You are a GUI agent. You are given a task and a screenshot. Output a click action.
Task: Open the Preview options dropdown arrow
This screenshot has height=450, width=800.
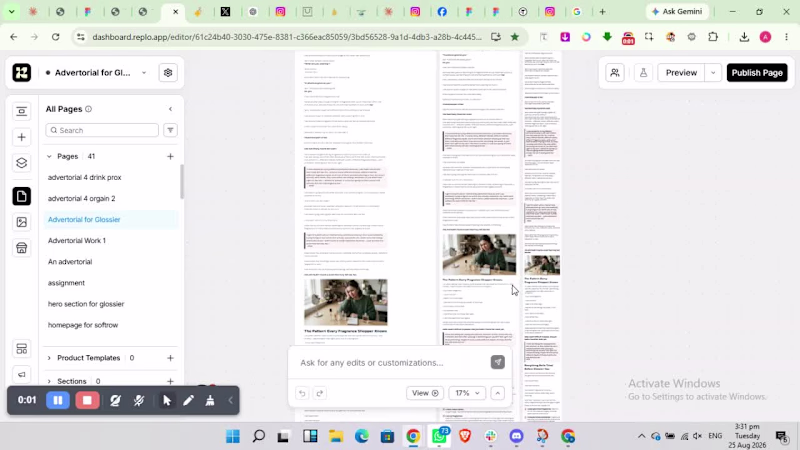(713, 72)
